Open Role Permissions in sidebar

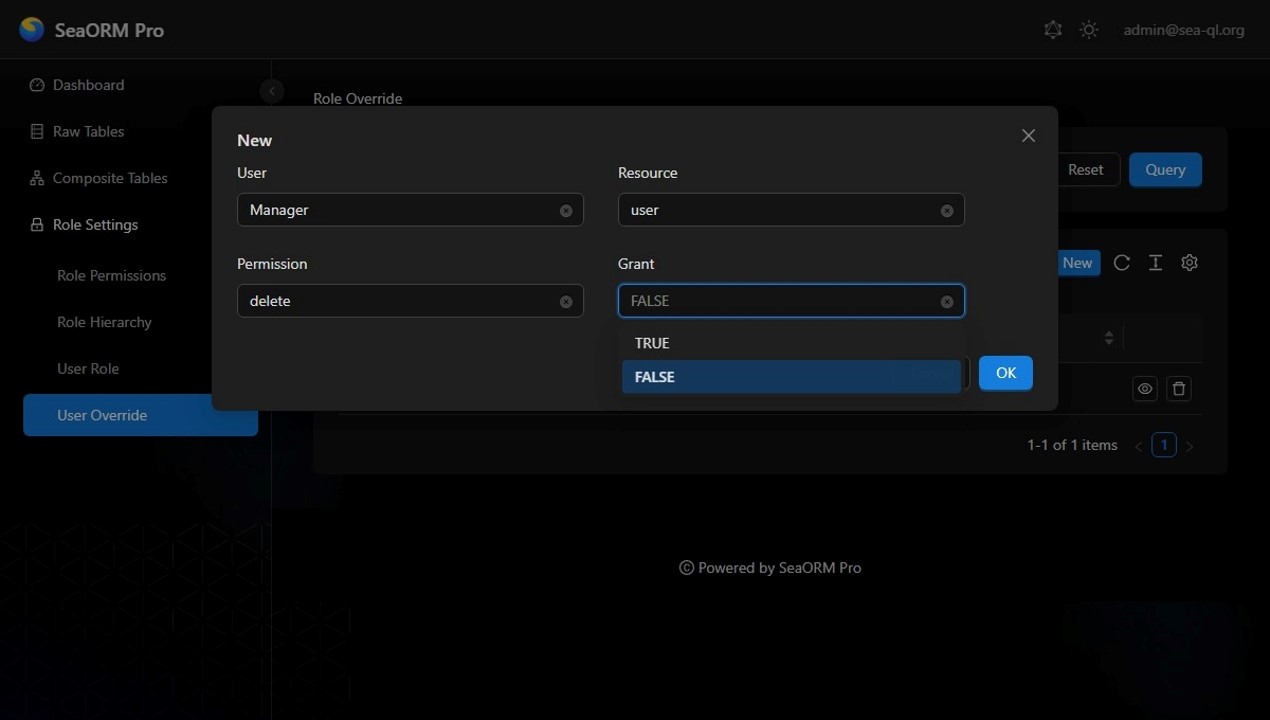111,276
